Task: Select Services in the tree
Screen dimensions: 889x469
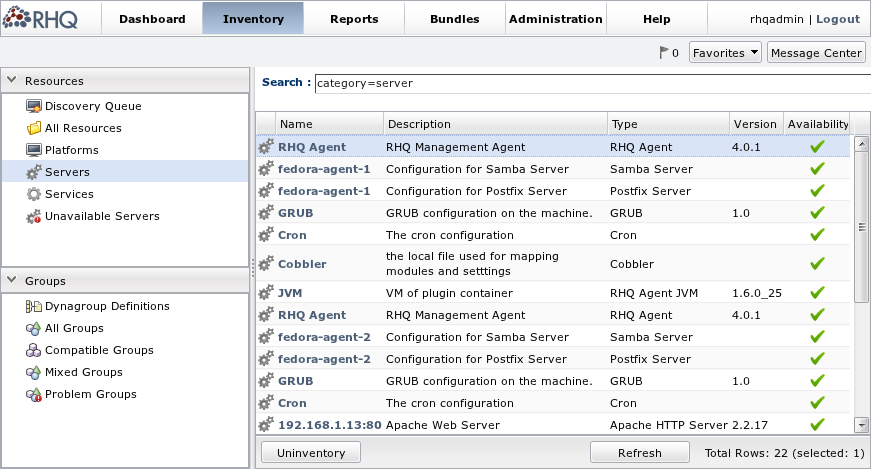Action: click(x=69, y=194)
